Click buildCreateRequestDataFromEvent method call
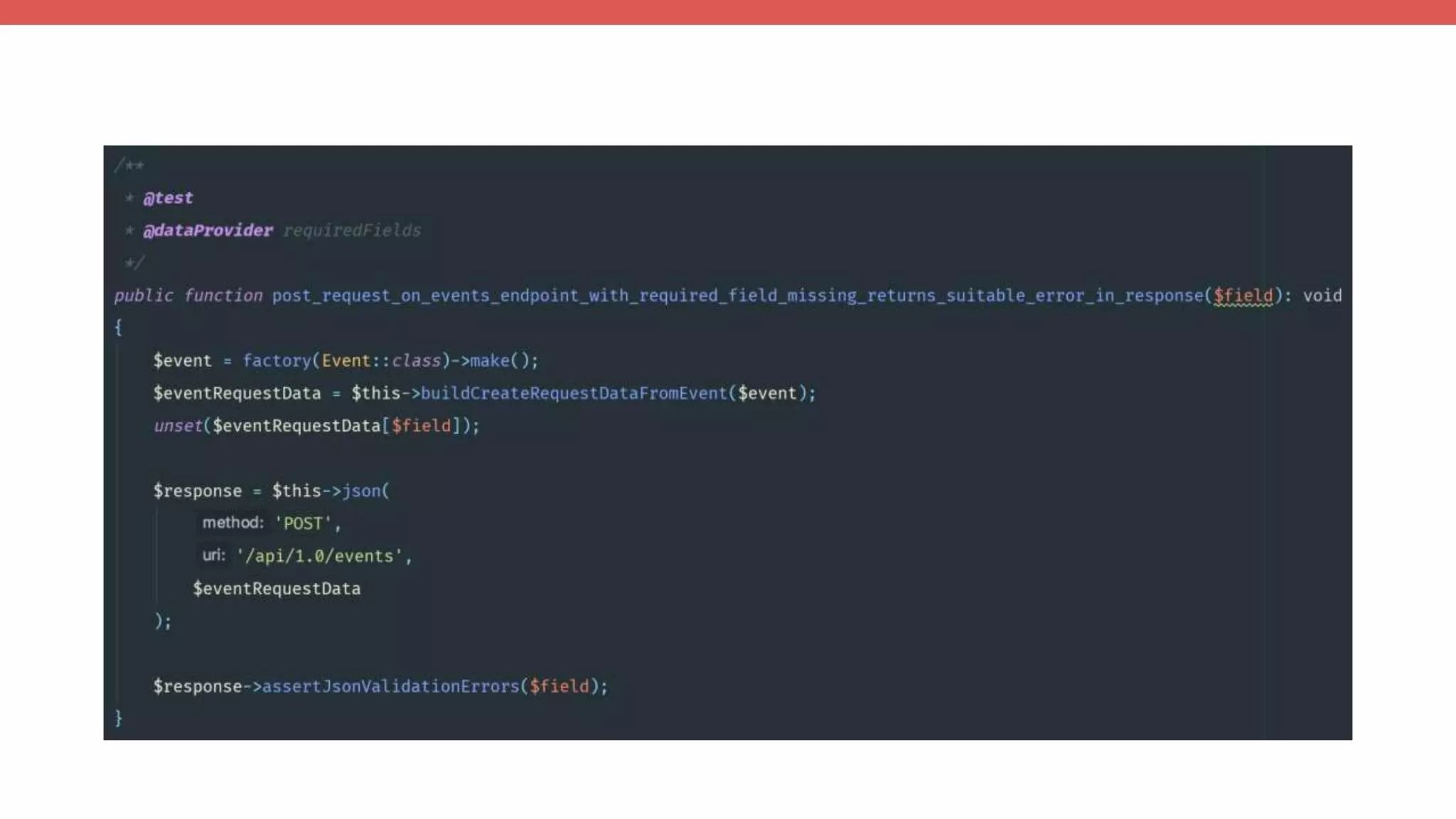 pyautogui.click(x=574, y=393)
